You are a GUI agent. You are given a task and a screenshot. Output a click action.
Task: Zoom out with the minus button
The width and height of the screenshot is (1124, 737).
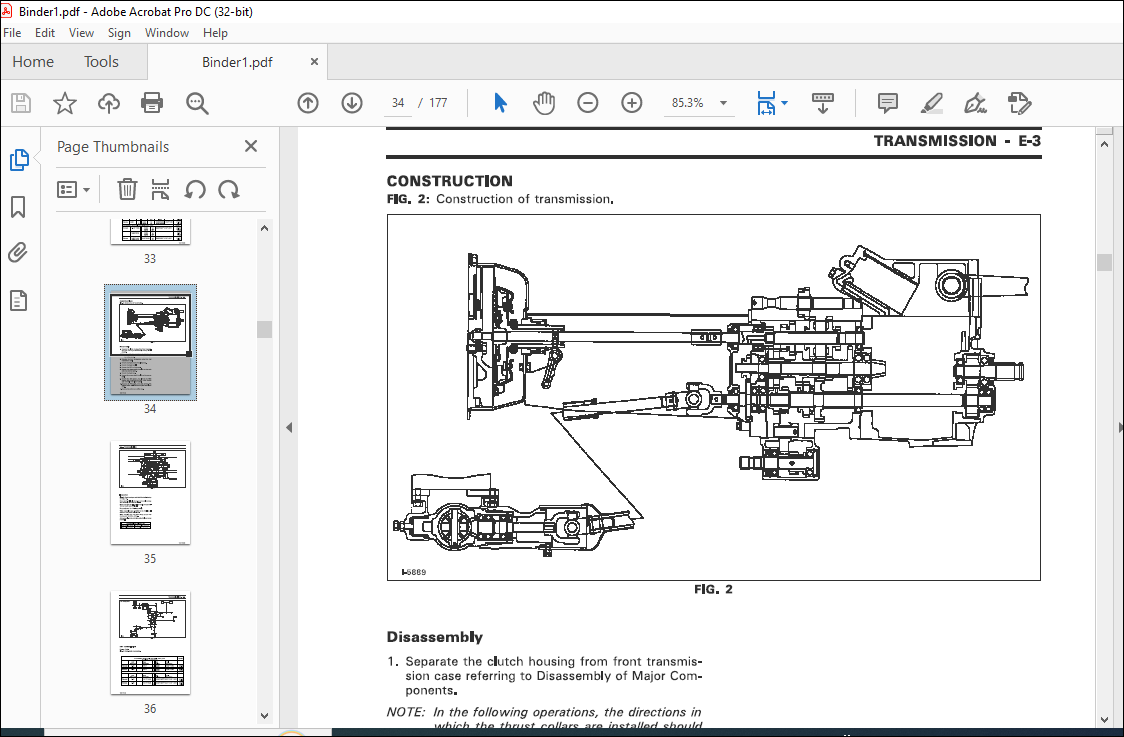(588, 103)
